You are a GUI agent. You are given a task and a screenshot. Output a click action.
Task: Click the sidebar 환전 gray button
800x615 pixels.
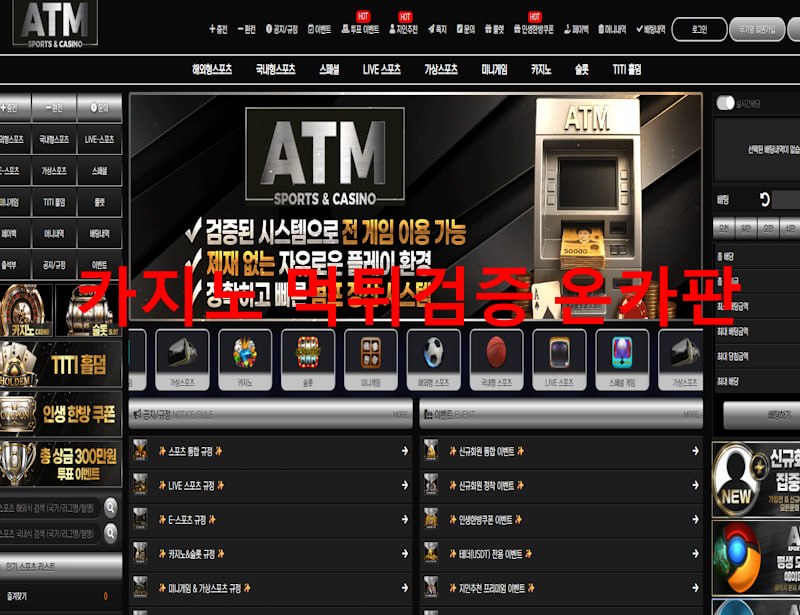(54, 108)
